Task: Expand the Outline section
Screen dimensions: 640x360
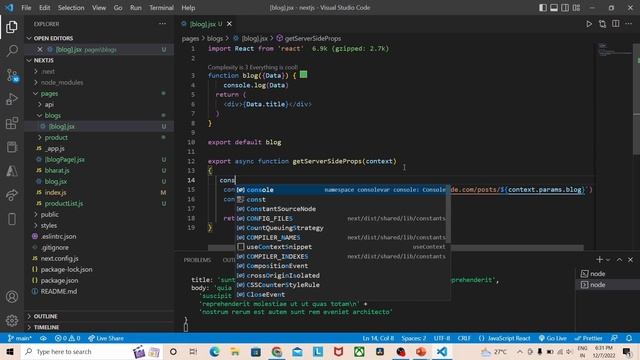Action: pyautogui.click(x=45, y=316)
